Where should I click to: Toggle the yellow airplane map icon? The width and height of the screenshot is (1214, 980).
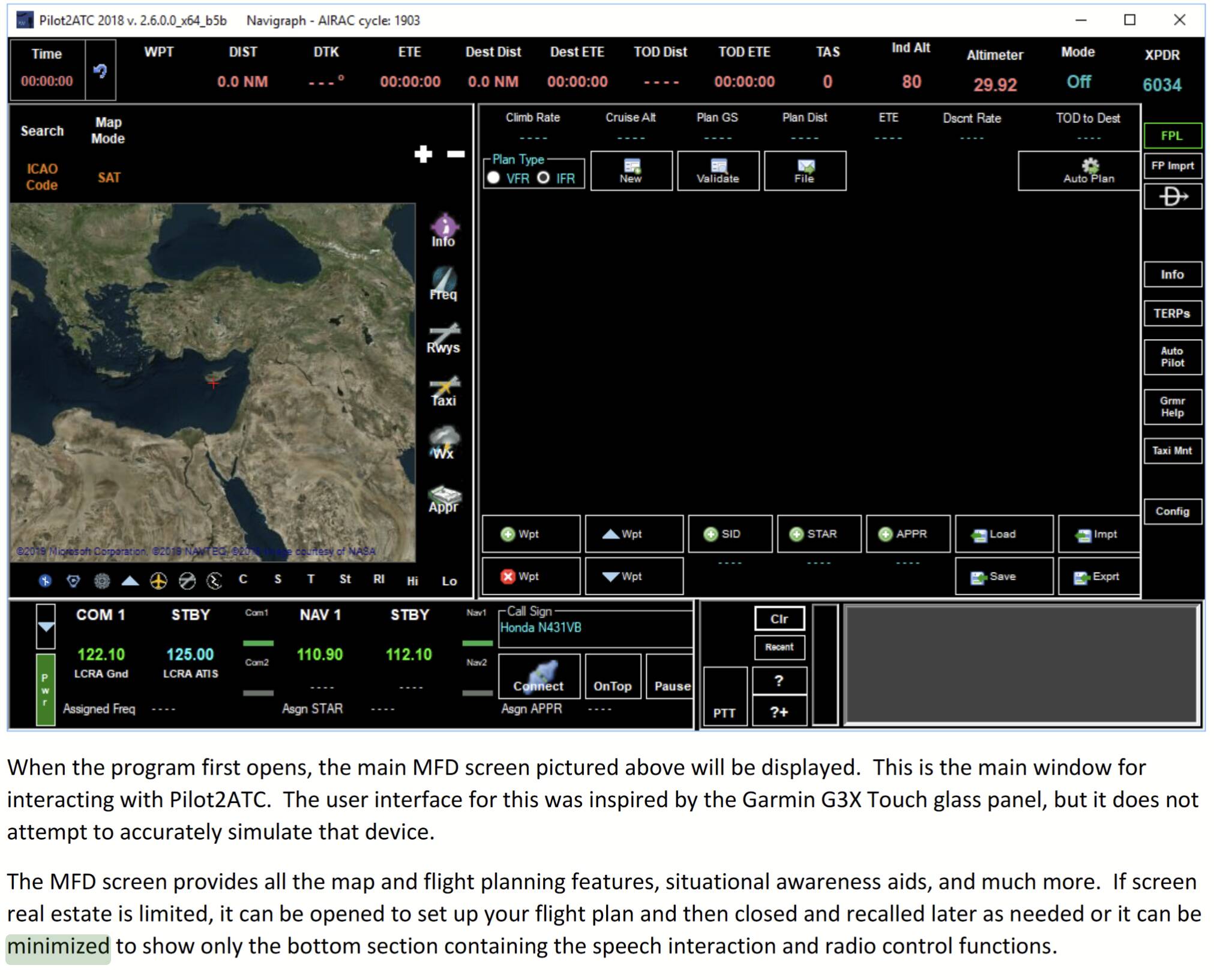click(x=158, y=580)
